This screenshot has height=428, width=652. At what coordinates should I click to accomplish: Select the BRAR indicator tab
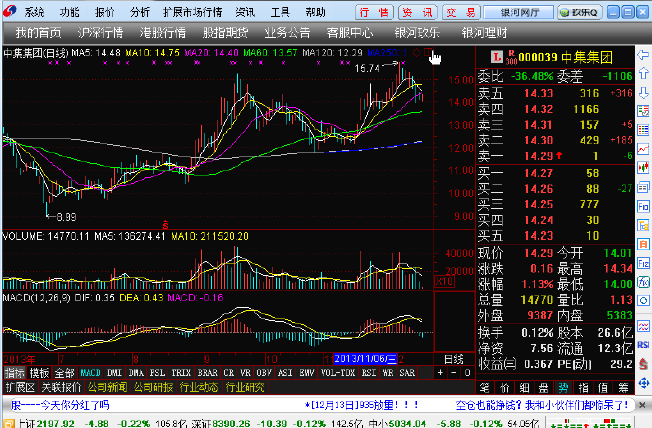tap(207, 373)
